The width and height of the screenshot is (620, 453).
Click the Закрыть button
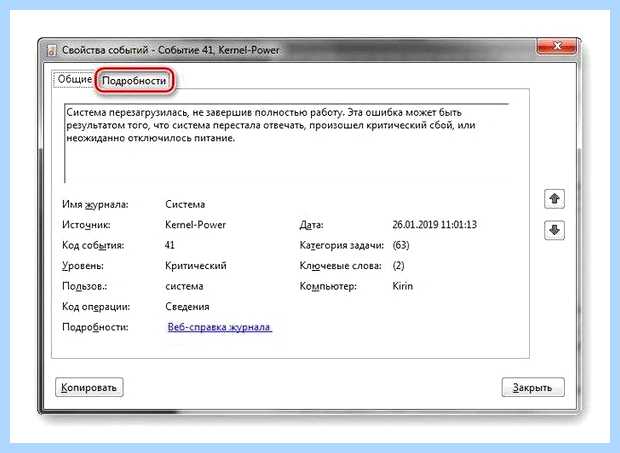[533, 387]
